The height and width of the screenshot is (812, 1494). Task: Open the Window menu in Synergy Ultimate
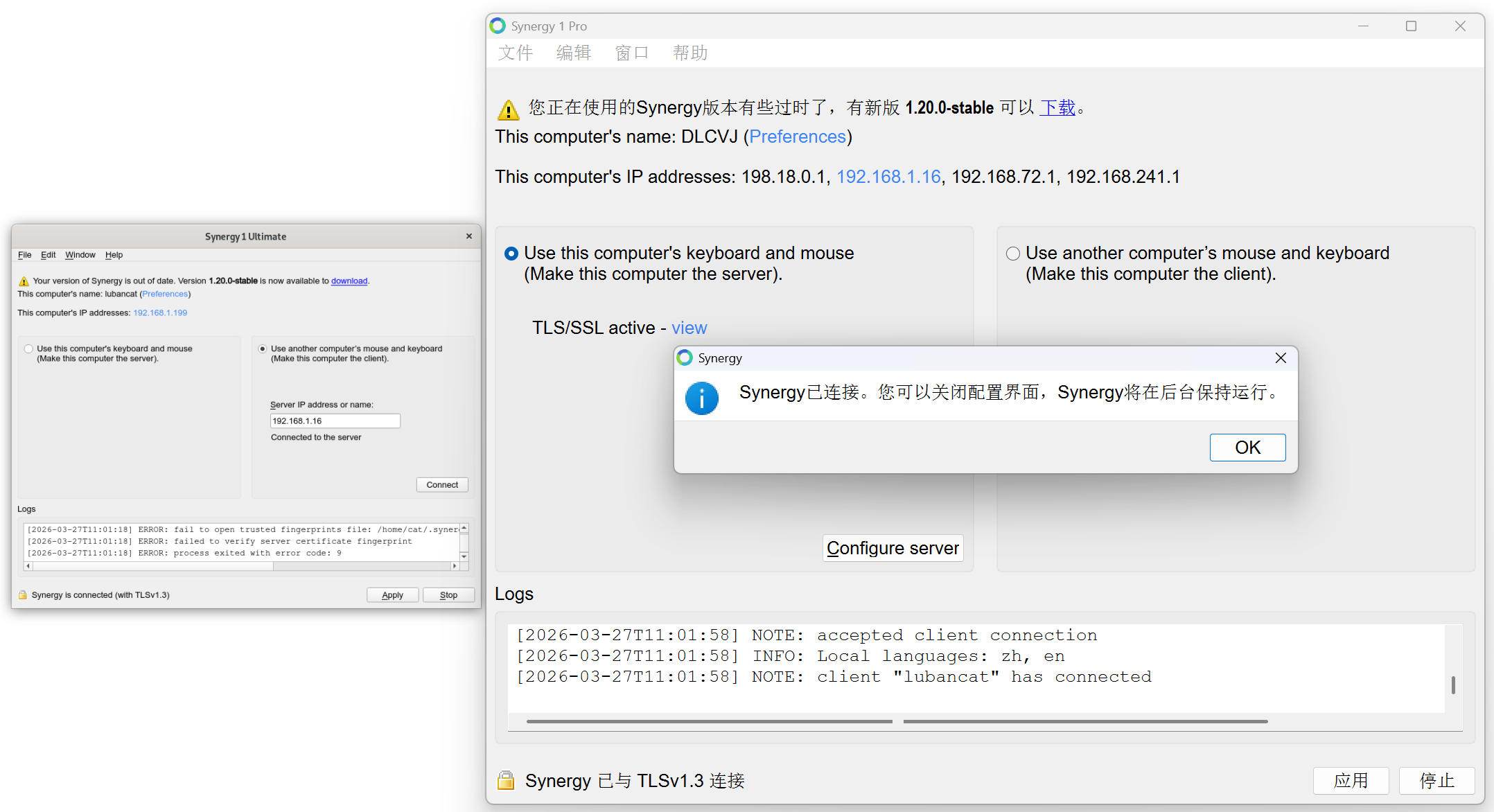tap(80, 255)
